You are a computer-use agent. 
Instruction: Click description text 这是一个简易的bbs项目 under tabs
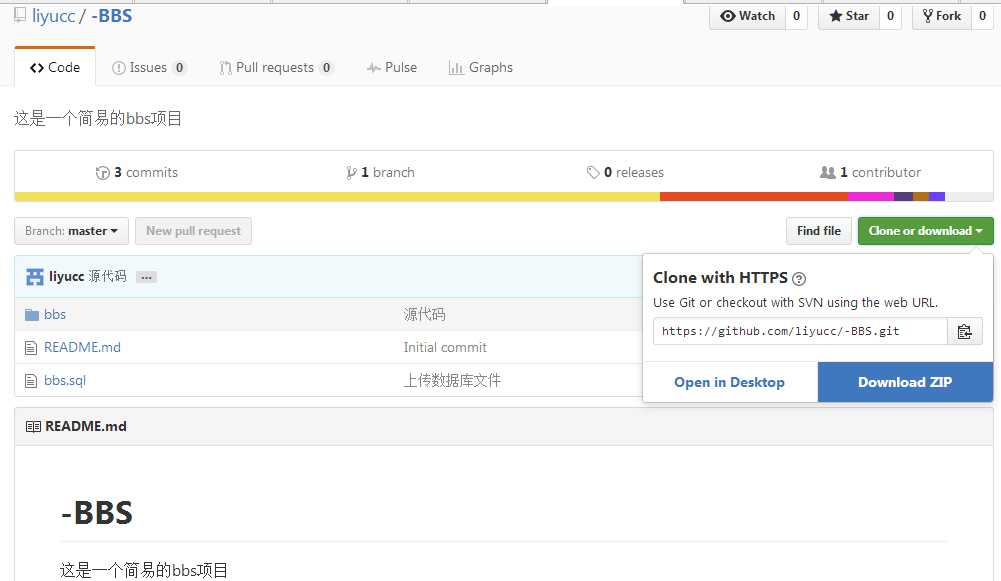tap(98, 119)
